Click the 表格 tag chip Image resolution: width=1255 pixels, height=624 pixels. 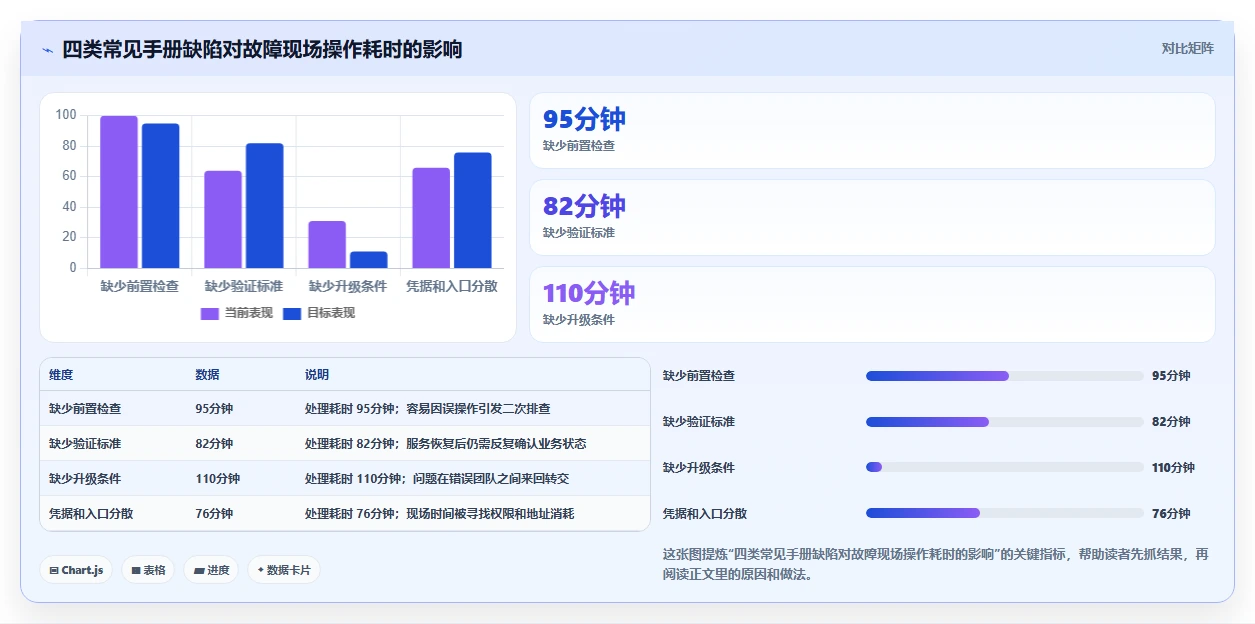(148, 570)
